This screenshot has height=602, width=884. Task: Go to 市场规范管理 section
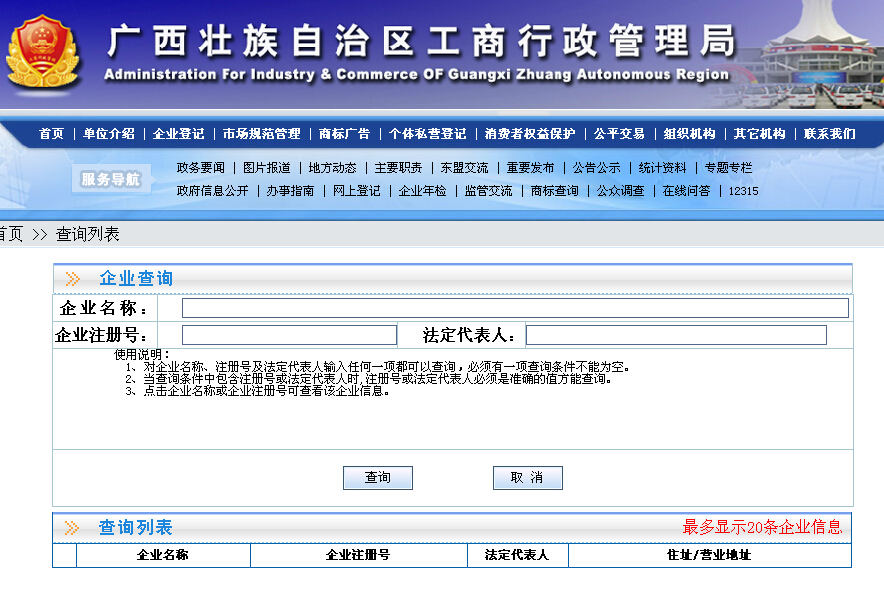coord(261,134)
